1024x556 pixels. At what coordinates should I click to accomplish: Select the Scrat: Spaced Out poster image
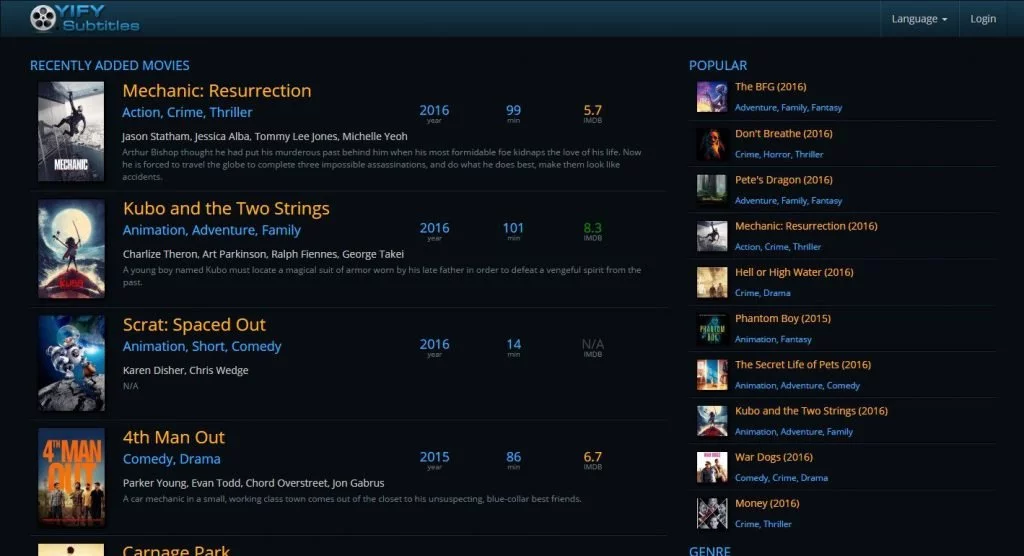tap(71, 363)
